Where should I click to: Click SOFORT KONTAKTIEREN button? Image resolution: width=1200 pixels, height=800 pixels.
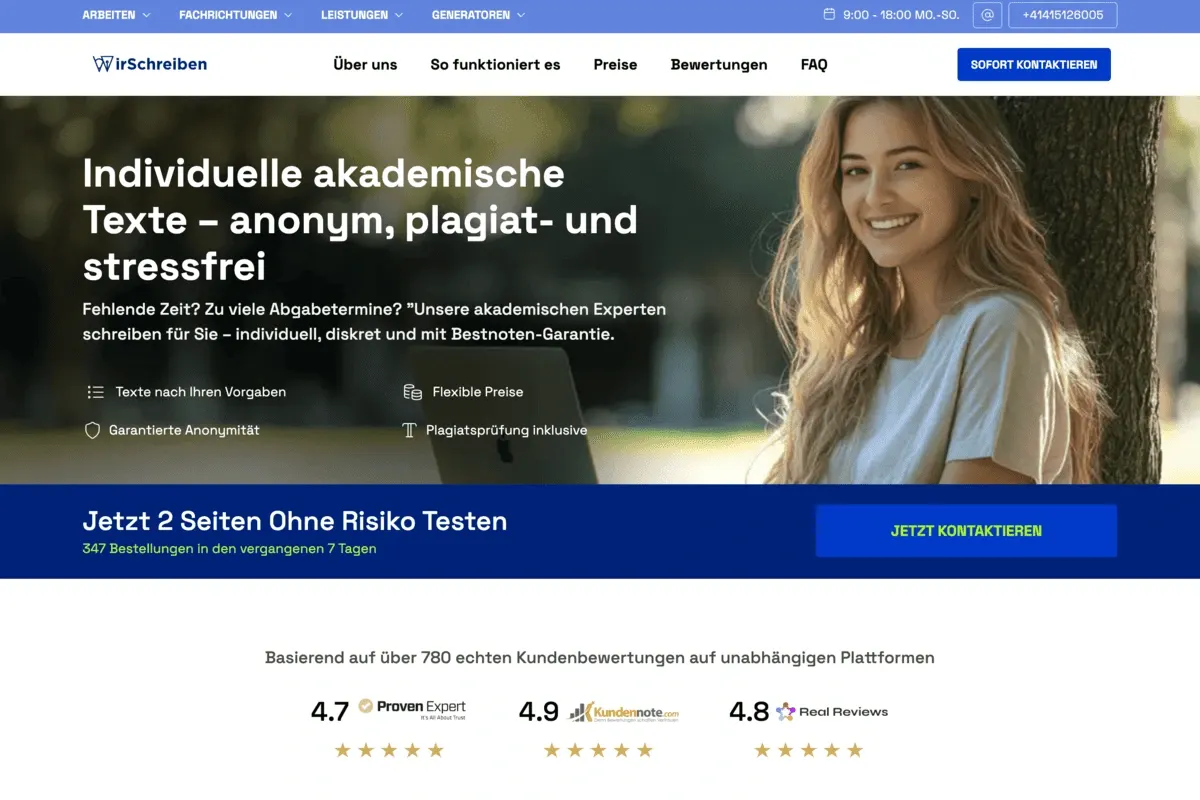pos(1034,64)
